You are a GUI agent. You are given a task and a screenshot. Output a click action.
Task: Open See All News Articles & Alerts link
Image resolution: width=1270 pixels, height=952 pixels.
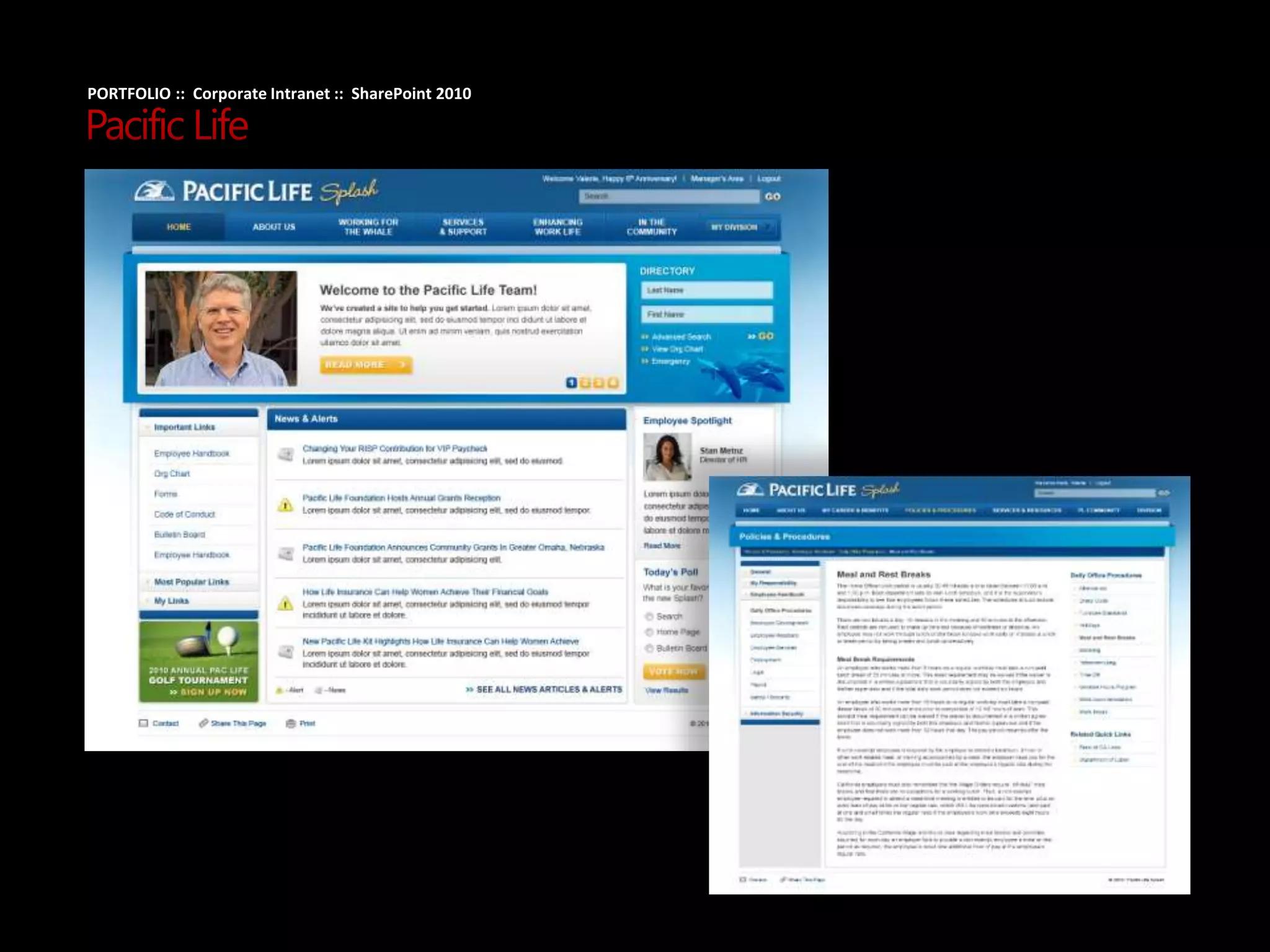click(x=544, y=689)
